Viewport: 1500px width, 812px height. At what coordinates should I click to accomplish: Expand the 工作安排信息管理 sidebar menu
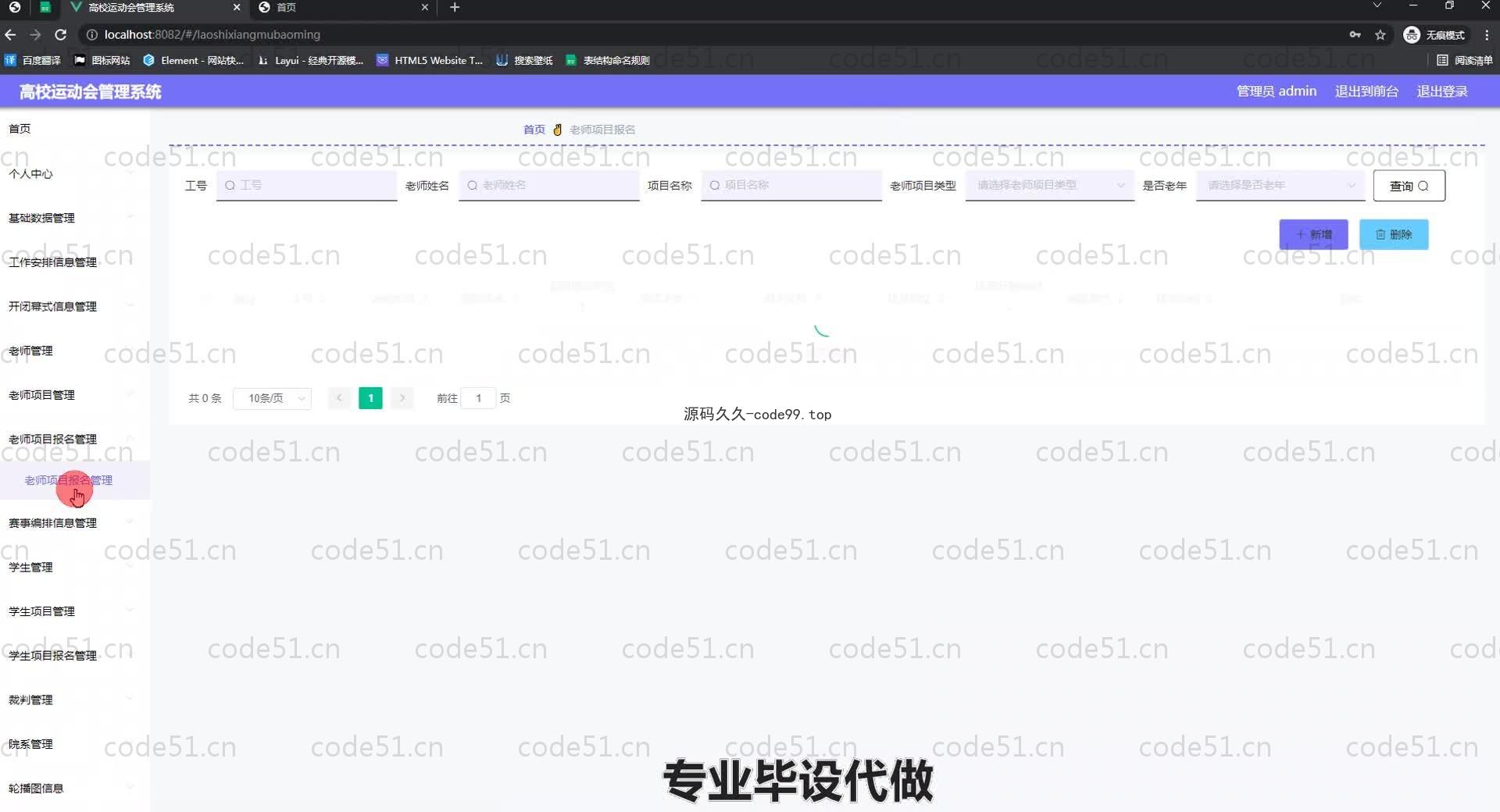75,262
